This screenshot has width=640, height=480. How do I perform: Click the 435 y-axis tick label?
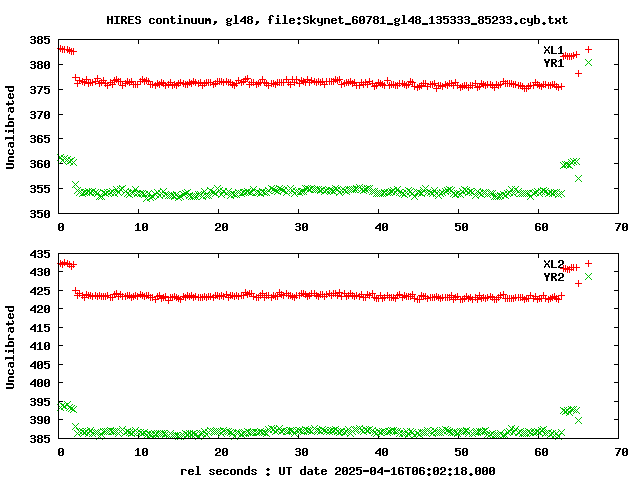click(x=40, y=254)
